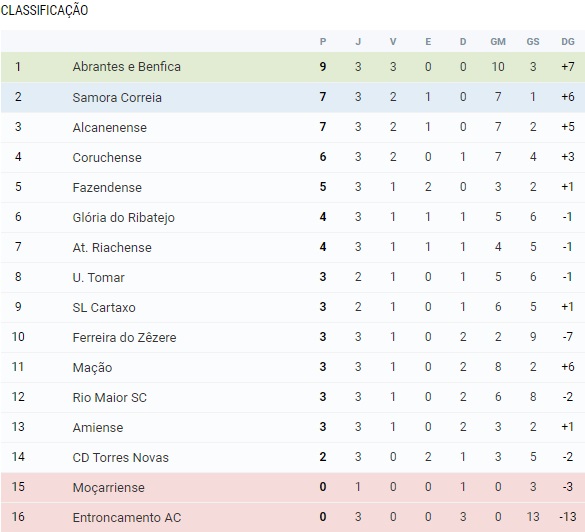The height and width of the screenshot is (532, 585).
Task: Open the Fazendense team link
Action: point(107,187)
